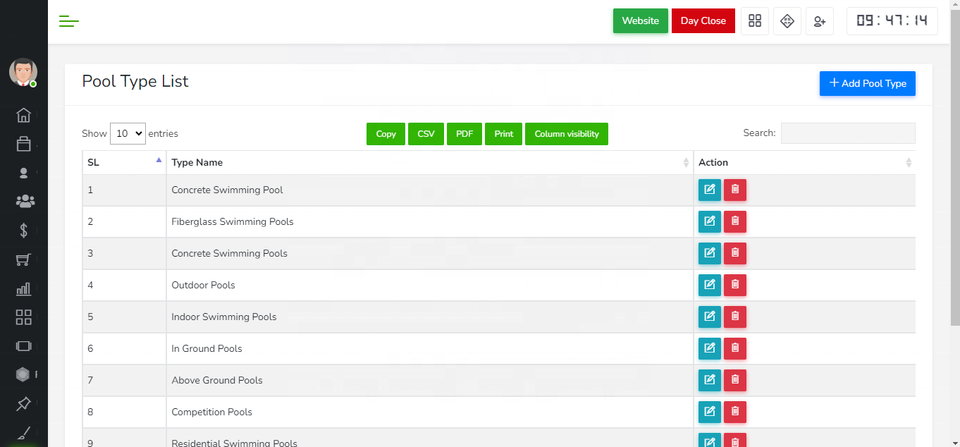Export the table with CSV button

tap(426, 134)
